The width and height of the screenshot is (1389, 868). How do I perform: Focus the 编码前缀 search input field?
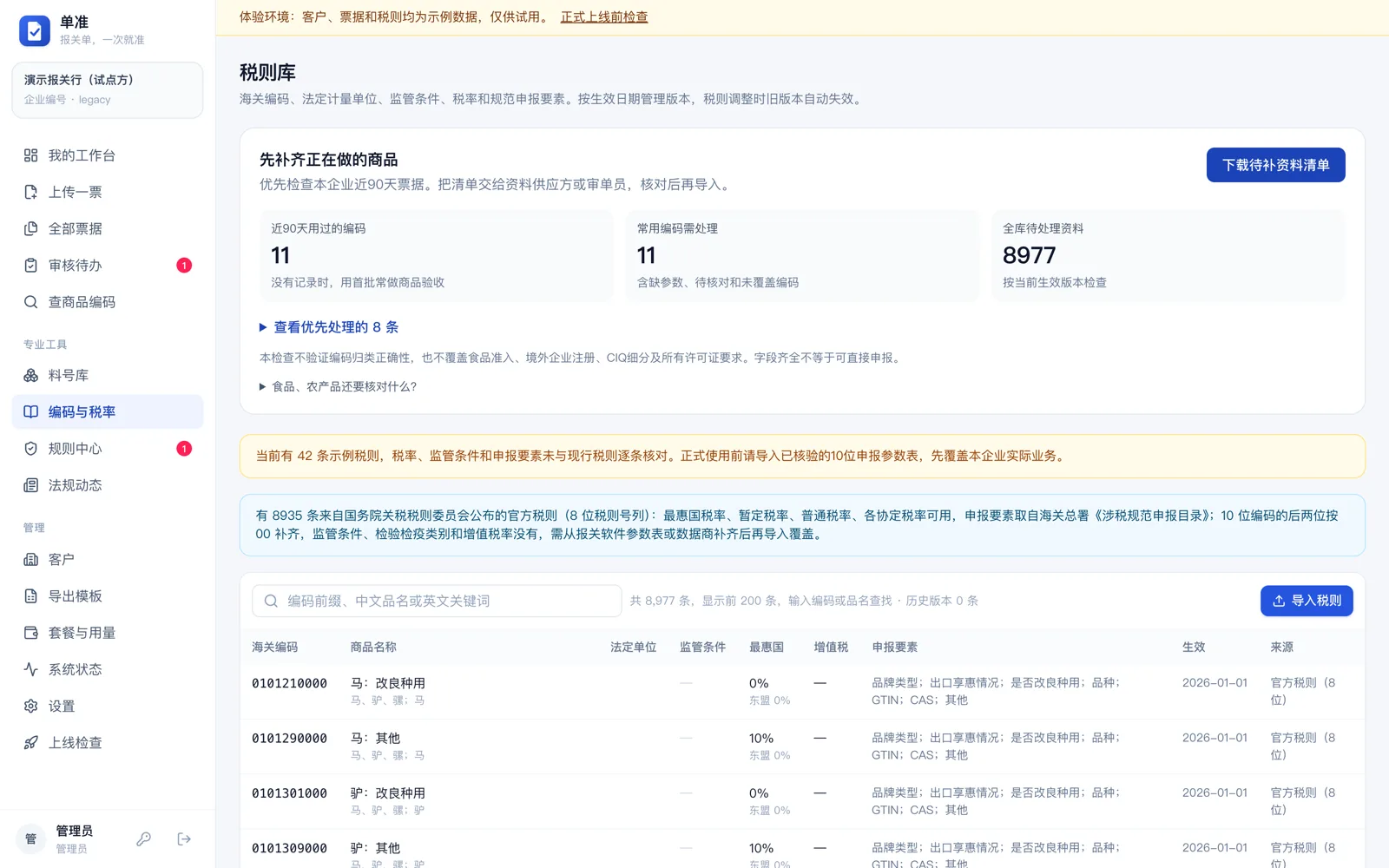tap(437, 601)
